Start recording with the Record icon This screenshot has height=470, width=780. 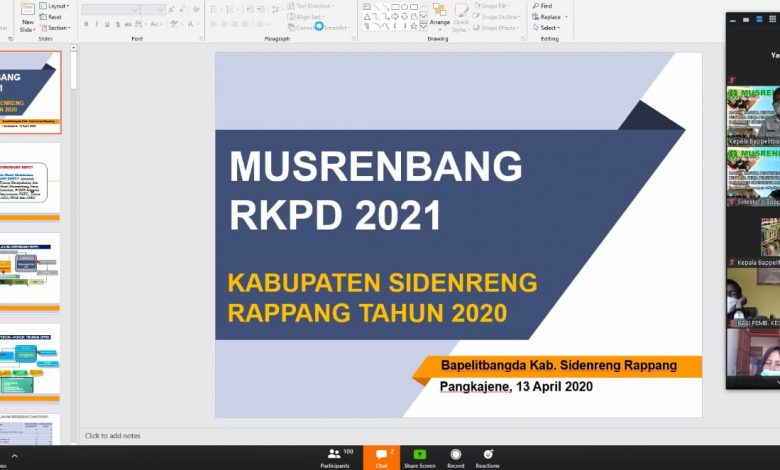pos(456,456)
